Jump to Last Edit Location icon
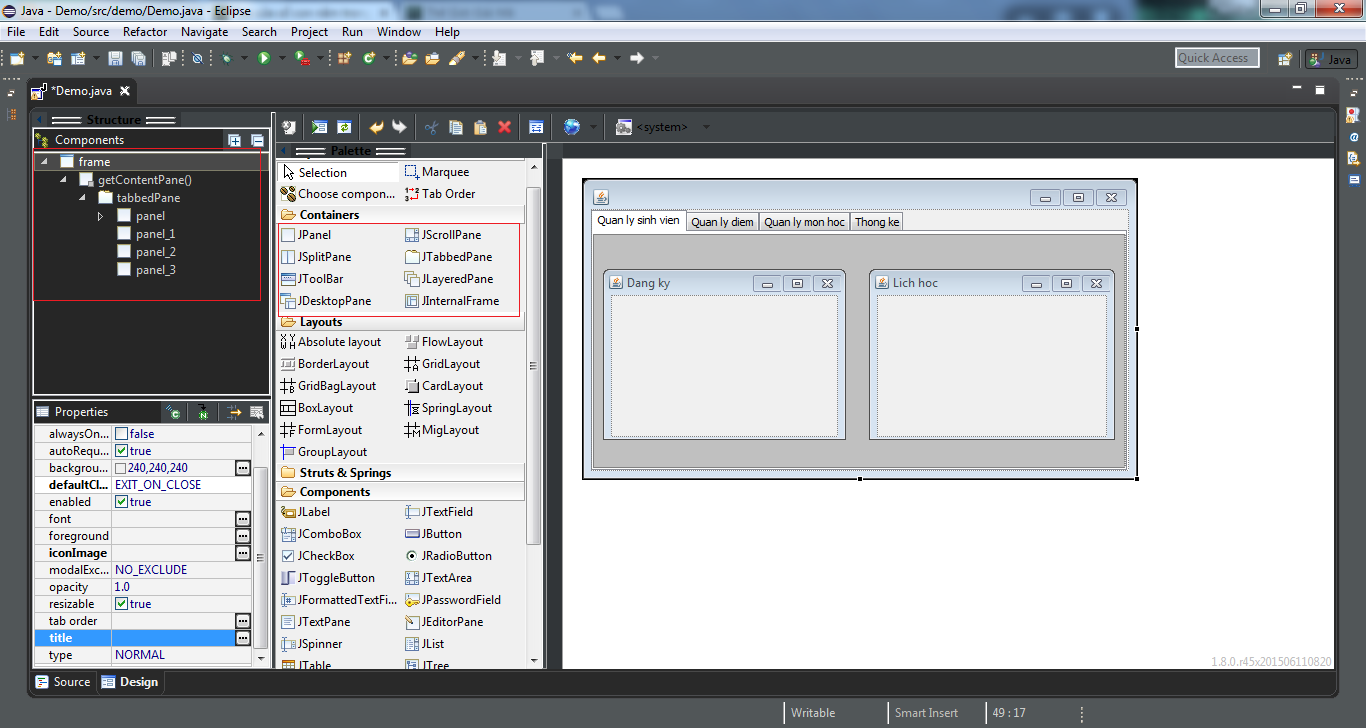Image resolution: width=1366 pixels, height=728 pixels. (575, 58)
